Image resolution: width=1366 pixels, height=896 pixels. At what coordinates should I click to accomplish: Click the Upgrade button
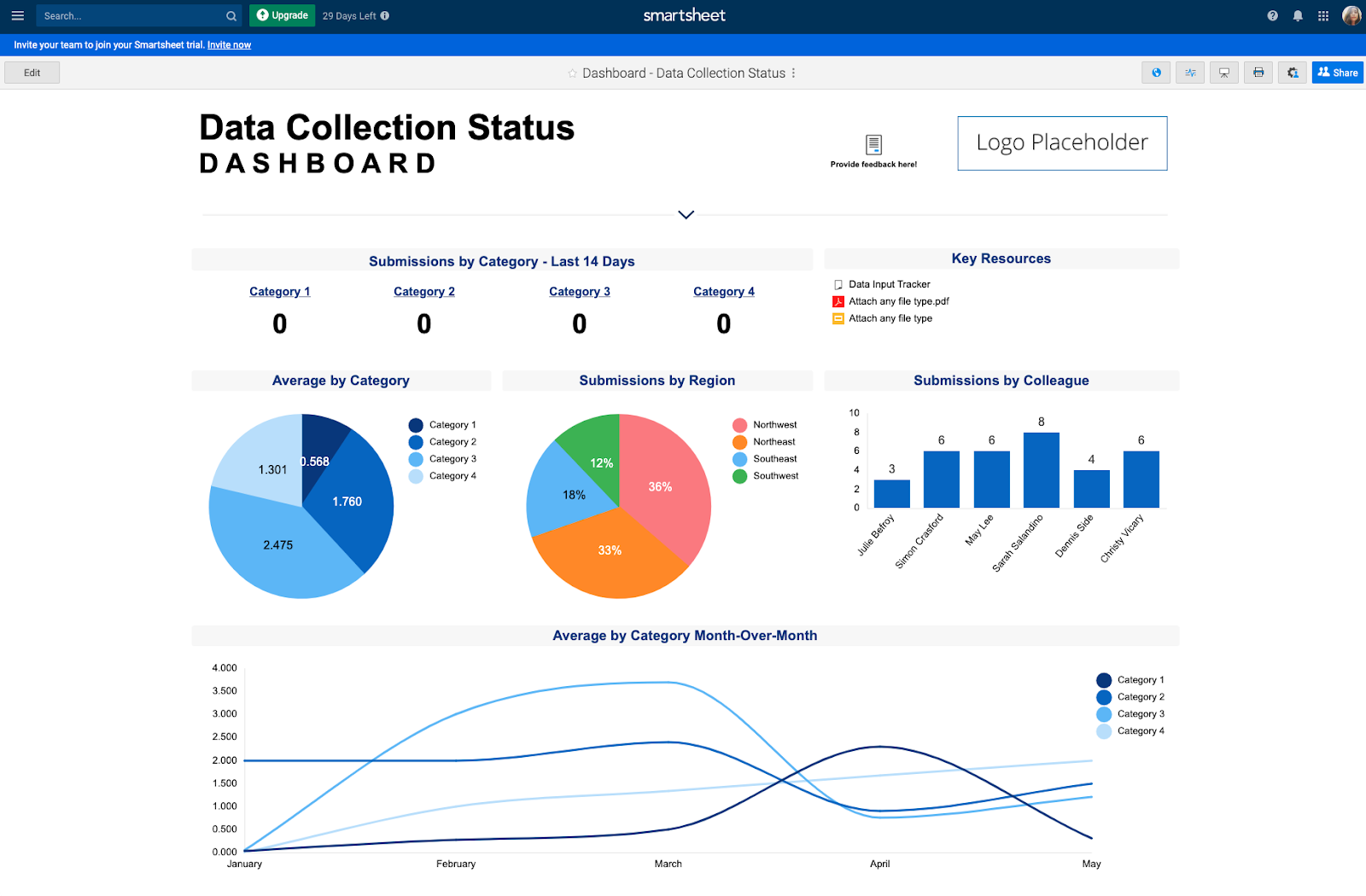pyautogui.click(x=282, y=15)
